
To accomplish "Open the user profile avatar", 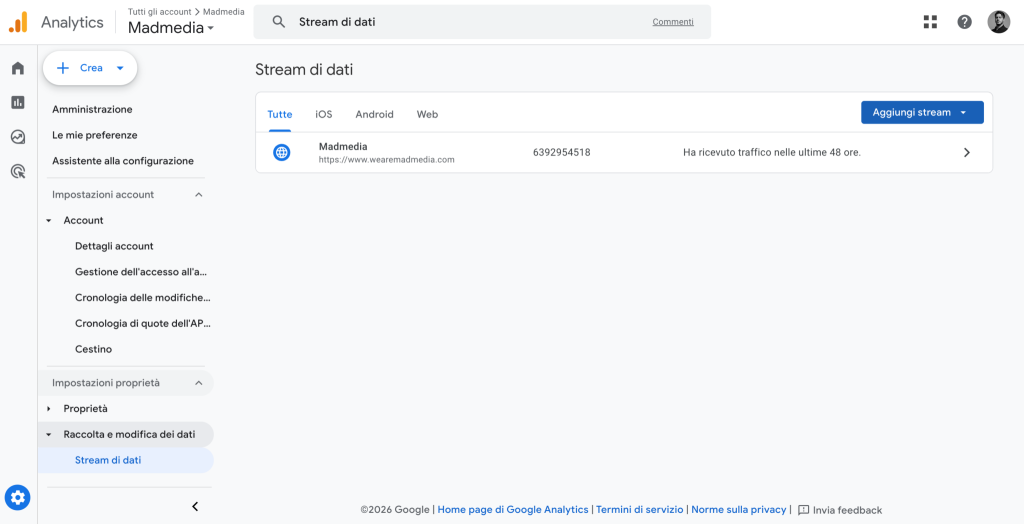I will pos(999,22).
